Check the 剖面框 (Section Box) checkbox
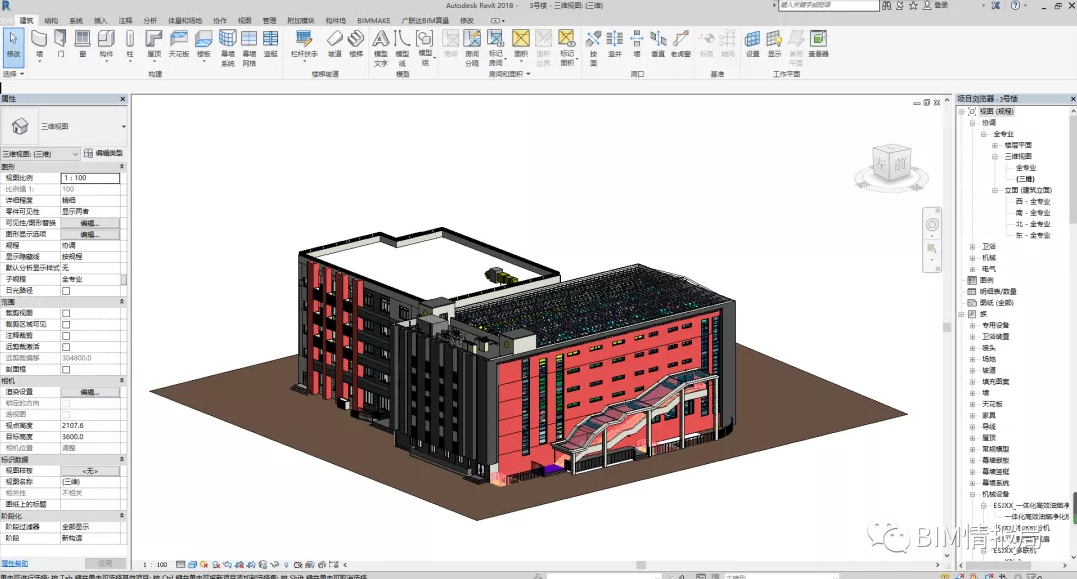The height and width of the screenshot is (579, 1077). [66, 369]
